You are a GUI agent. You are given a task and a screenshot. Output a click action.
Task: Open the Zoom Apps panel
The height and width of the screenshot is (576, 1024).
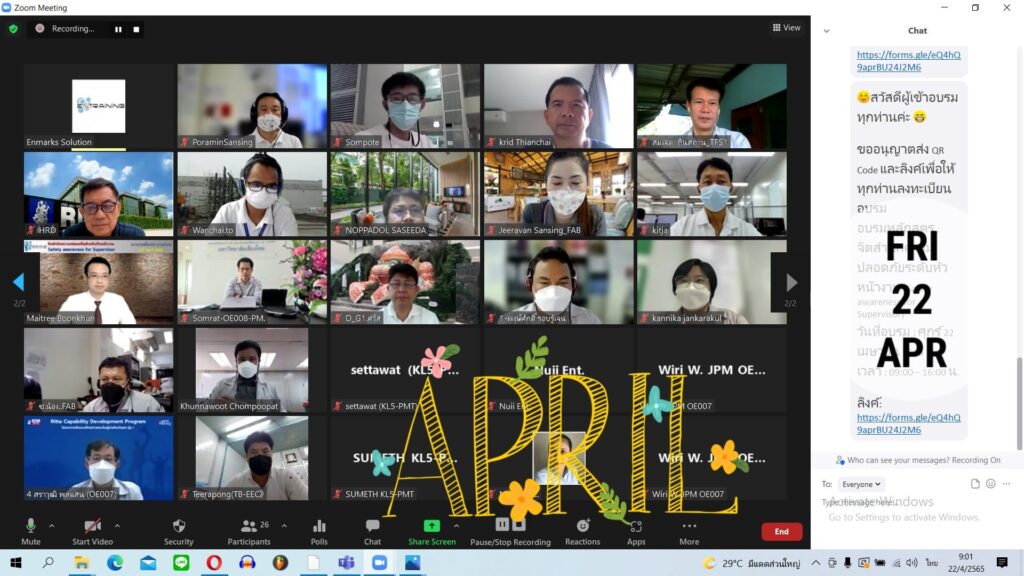point(636,532)
